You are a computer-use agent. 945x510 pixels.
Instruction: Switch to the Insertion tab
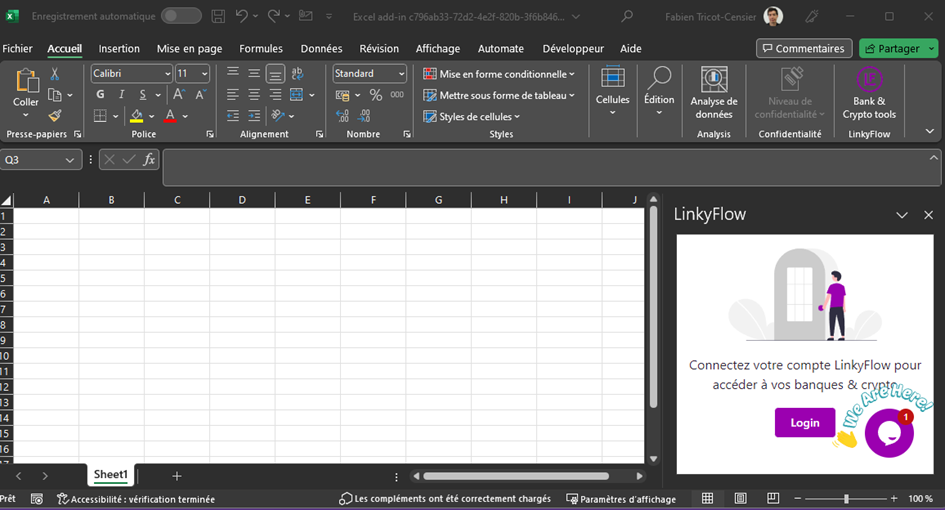[119, 49]
